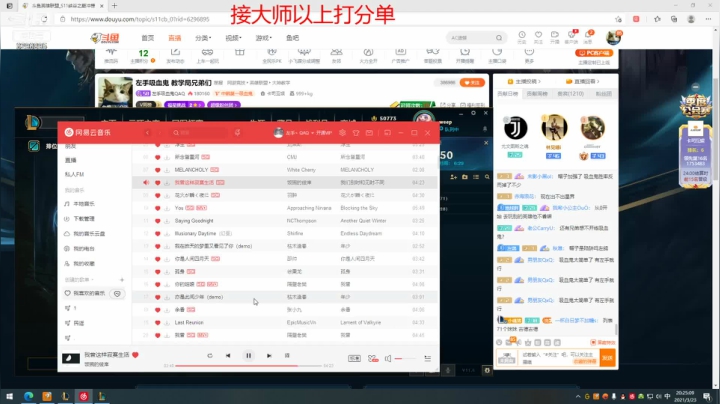Image resolution: width=720 pixels, height=404 pixels.
Task: Open album Endless Daydream
Action: [361, 234]
